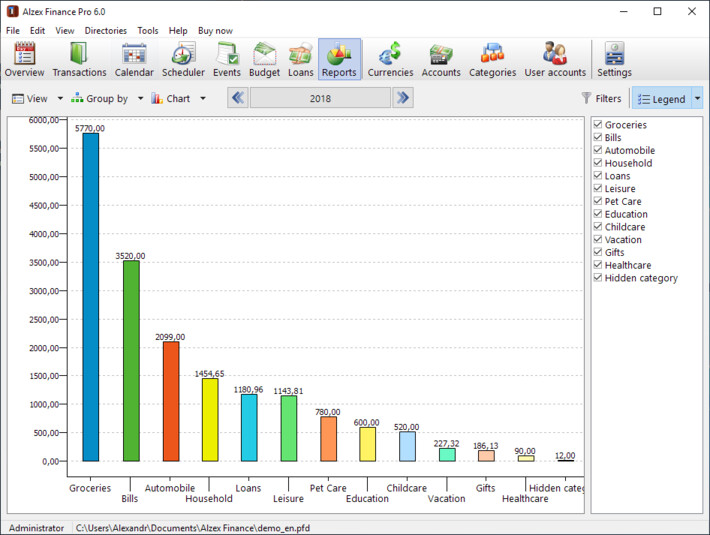Click the blue Groceries bar

coord(91,297)
